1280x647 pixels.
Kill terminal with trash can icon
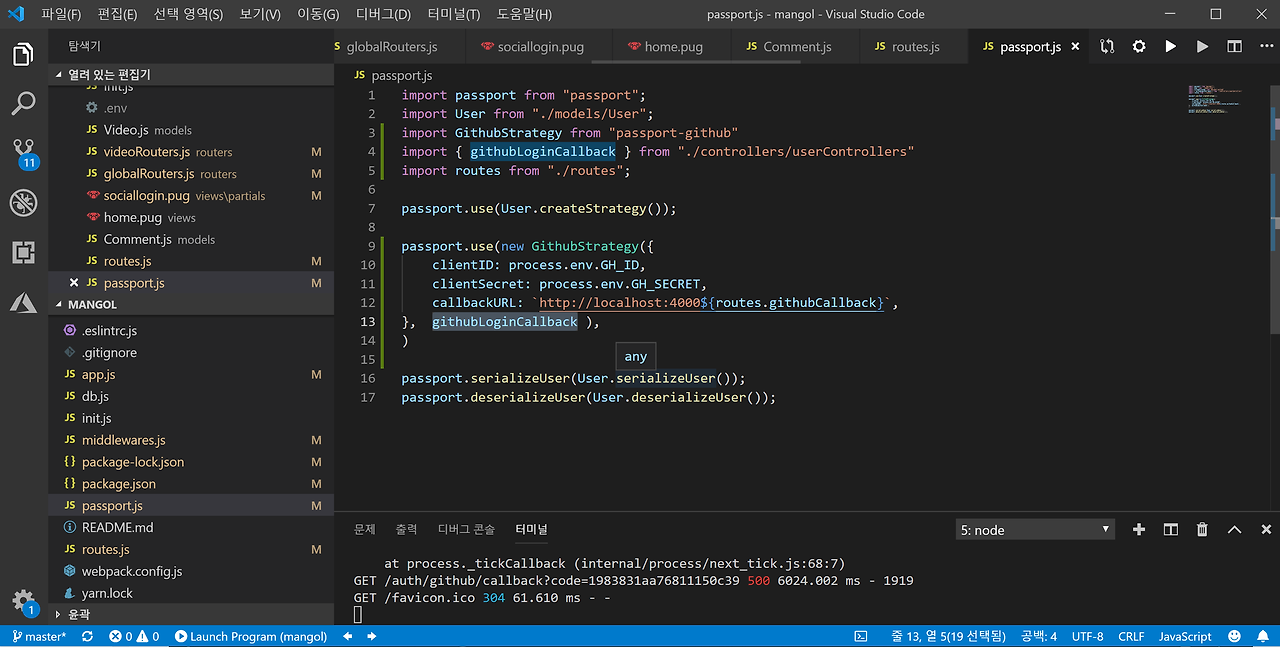[x=1202, y=530]
